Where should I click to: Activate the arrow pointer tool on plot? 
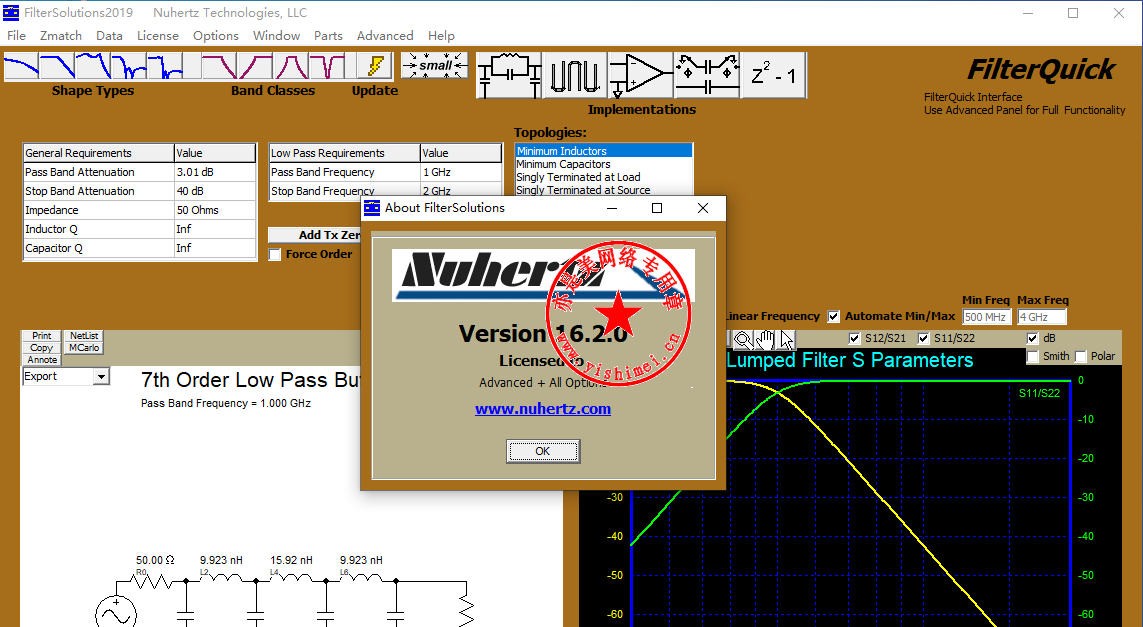pos(786,339)
